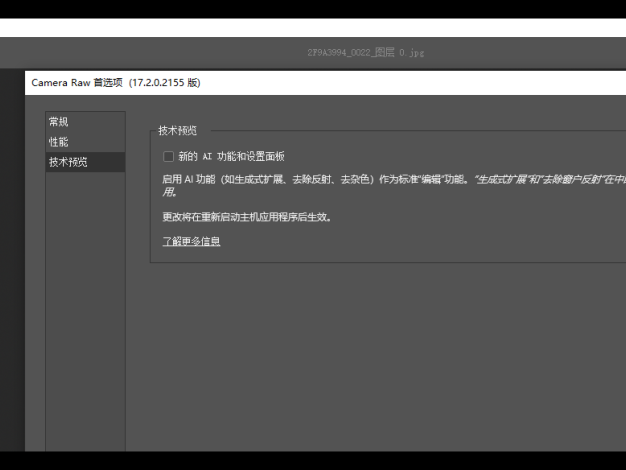Click the 启用 AI 功能 description paragraph
Image resolution: width=626 pixels, height=470 pixels.
[394, 186]
